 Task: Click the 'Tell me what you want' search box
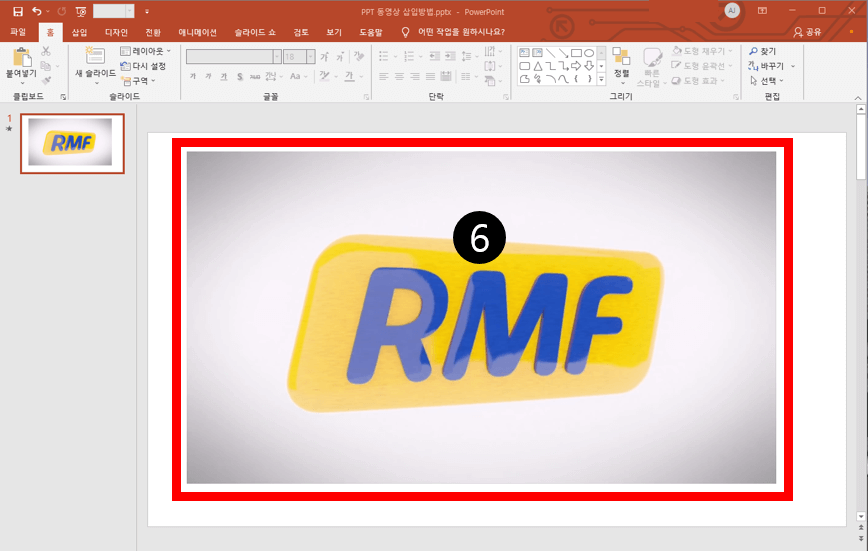[461, 32]
